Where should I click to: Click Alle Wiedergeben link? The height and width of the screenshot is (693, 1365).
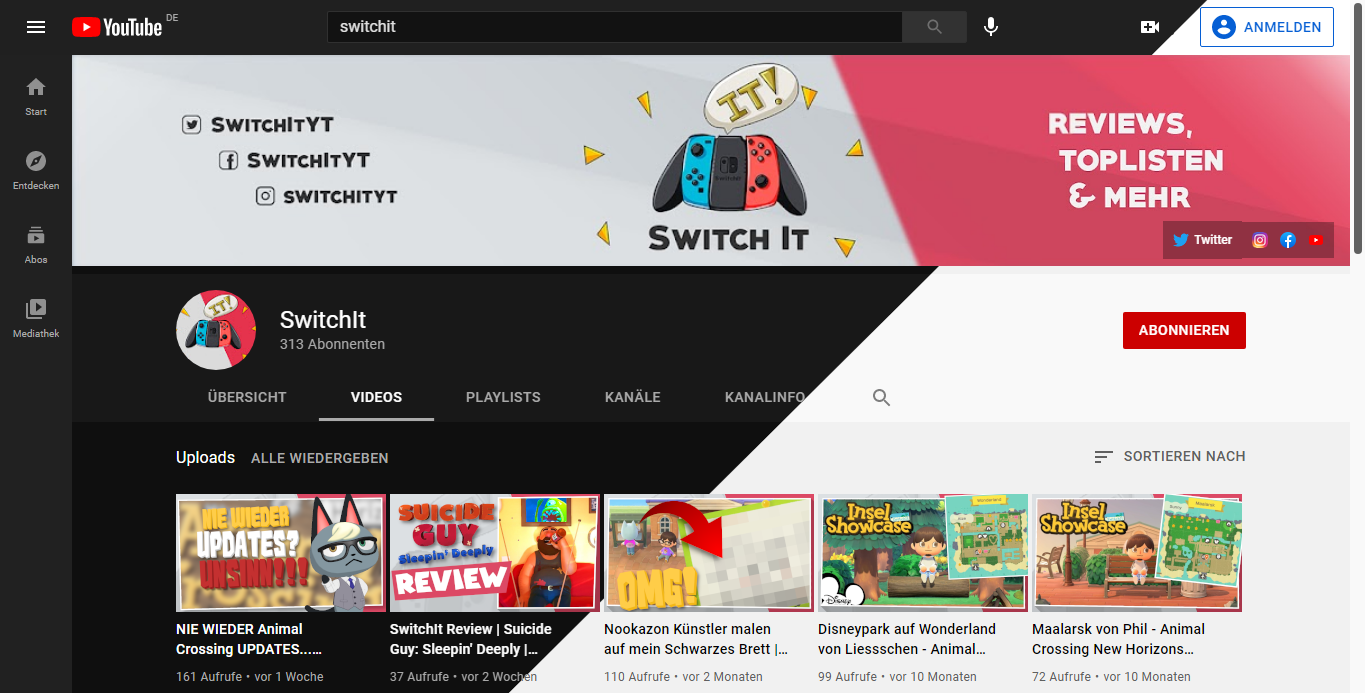[319, 458]
